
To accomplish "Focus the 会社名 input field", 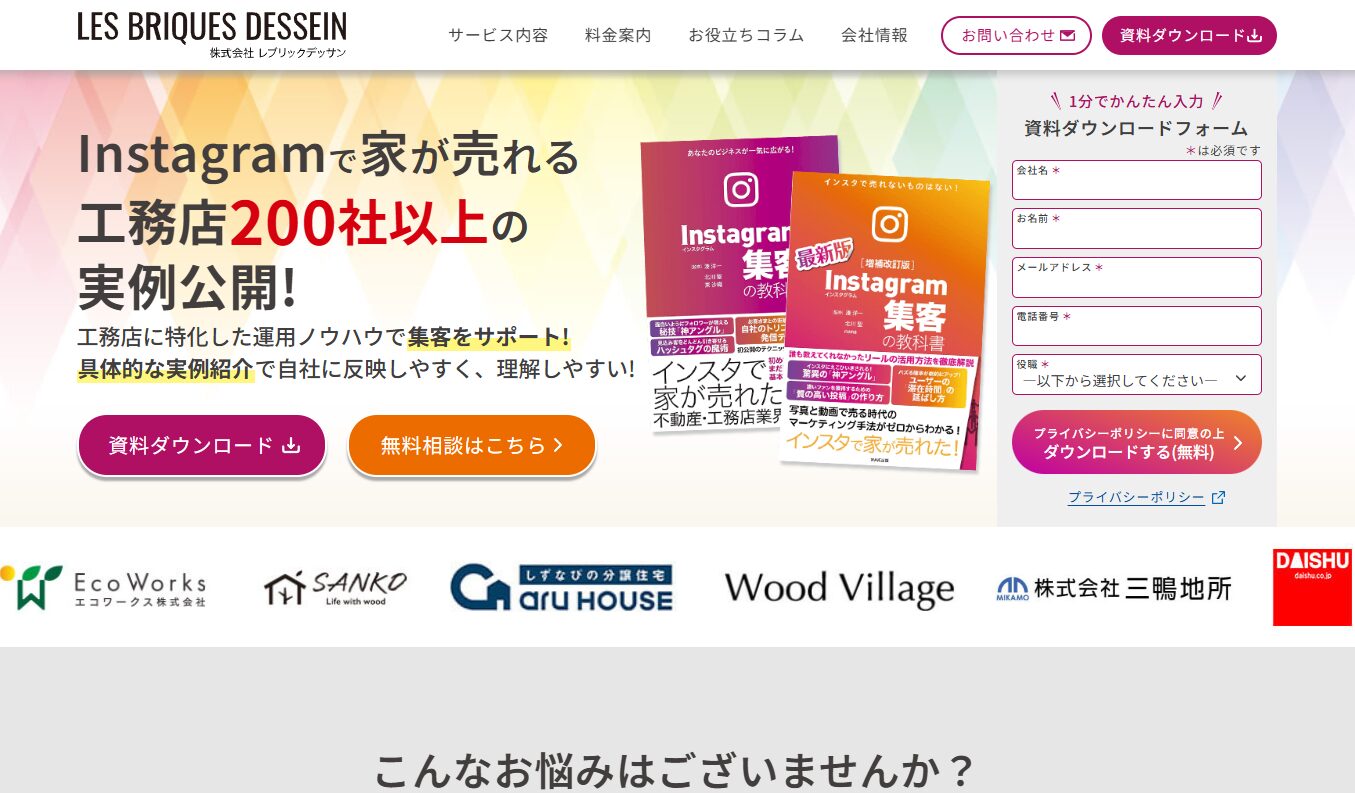I will 1137,180.
